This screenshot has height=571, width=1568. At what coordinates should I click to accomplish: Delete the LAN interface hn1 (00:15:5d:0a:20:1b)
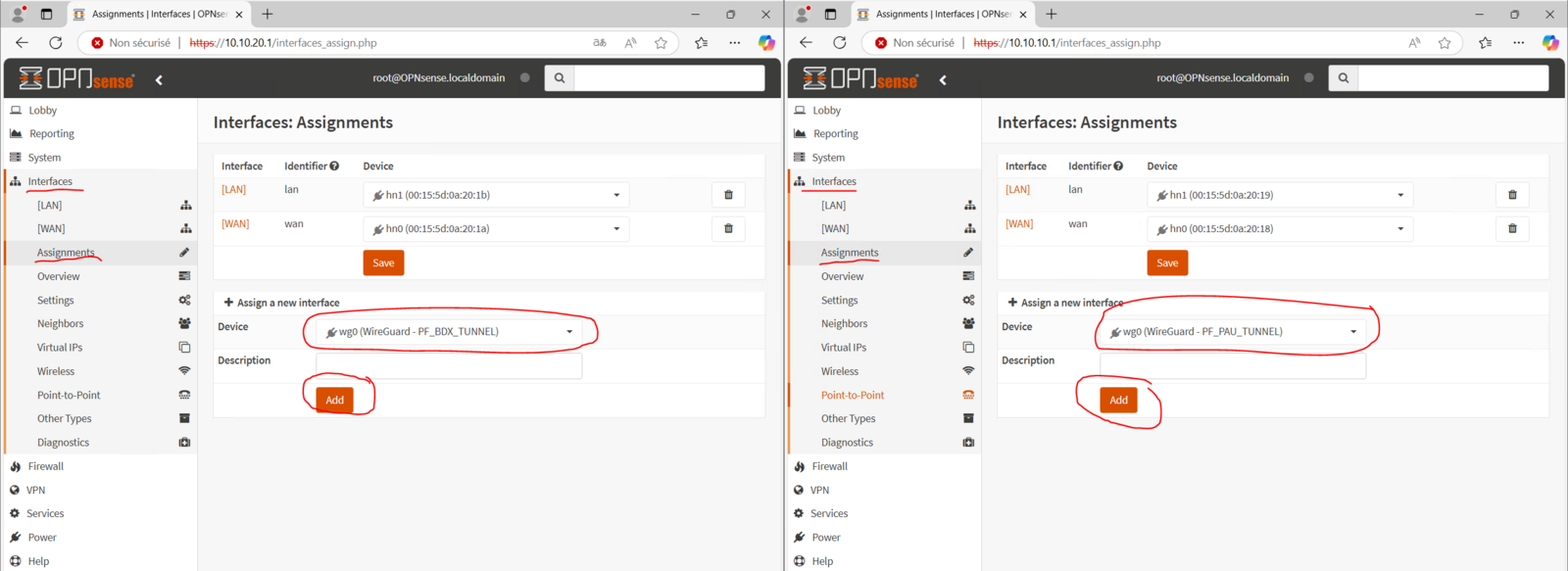pyautogui.click(x=728, y=195)
